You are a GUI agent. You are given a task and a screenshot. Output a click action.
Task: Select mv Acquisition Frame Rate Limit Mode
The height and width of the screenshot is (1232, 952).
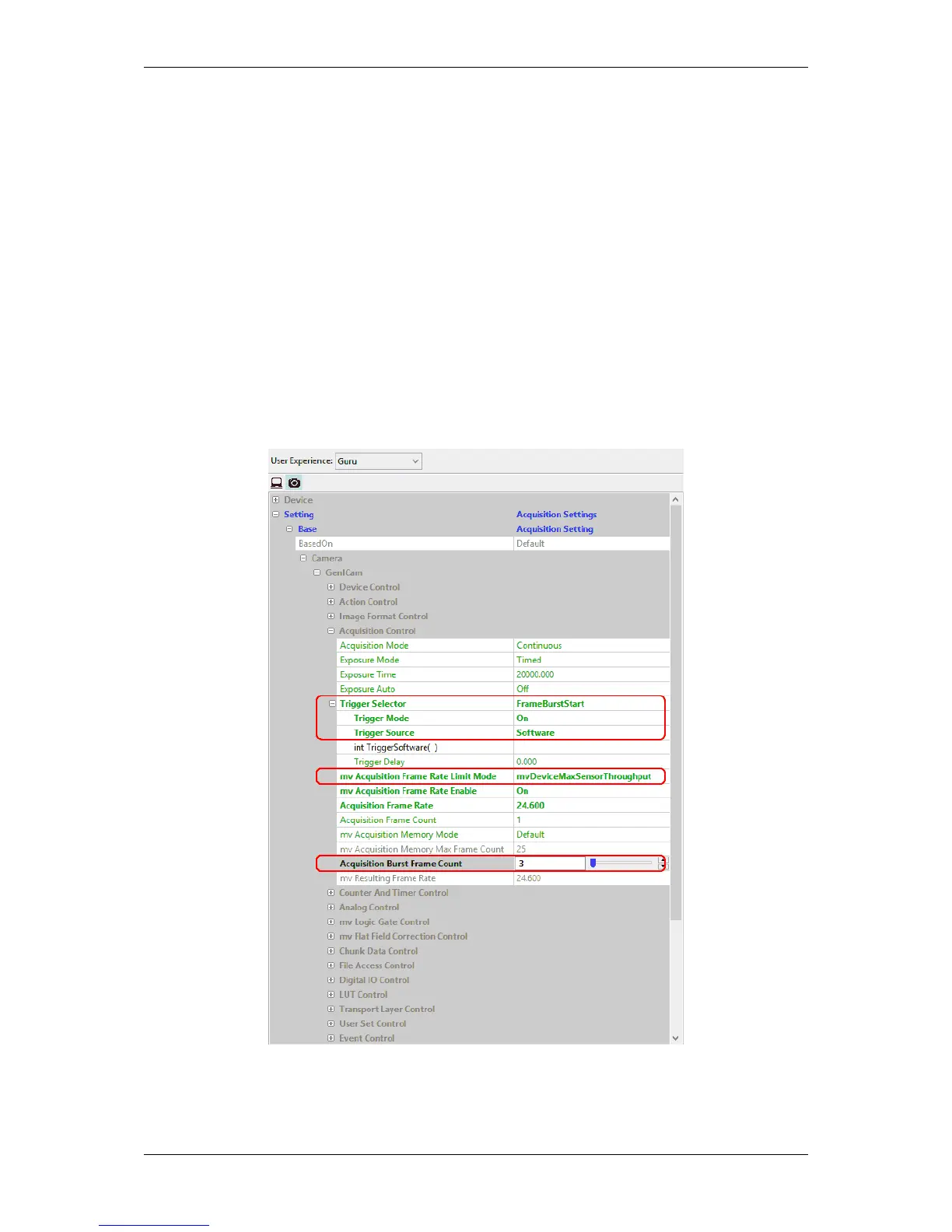coord(418,776)
